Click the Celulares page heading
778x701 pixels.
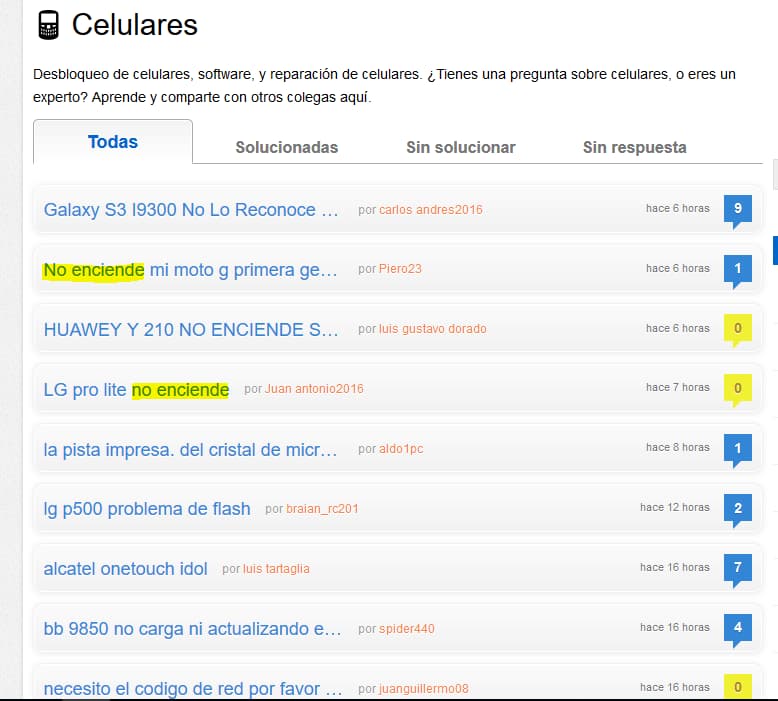coord(134,25)
